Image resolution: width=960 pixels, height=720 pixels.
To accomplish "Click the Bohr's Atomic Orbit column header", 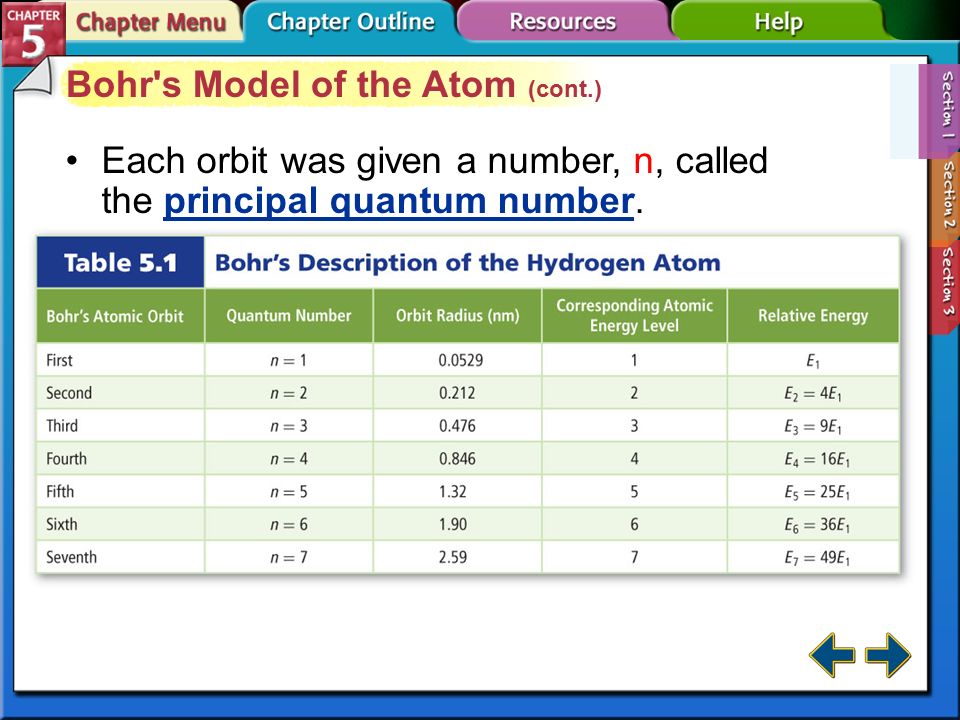I will coord(121,316).
